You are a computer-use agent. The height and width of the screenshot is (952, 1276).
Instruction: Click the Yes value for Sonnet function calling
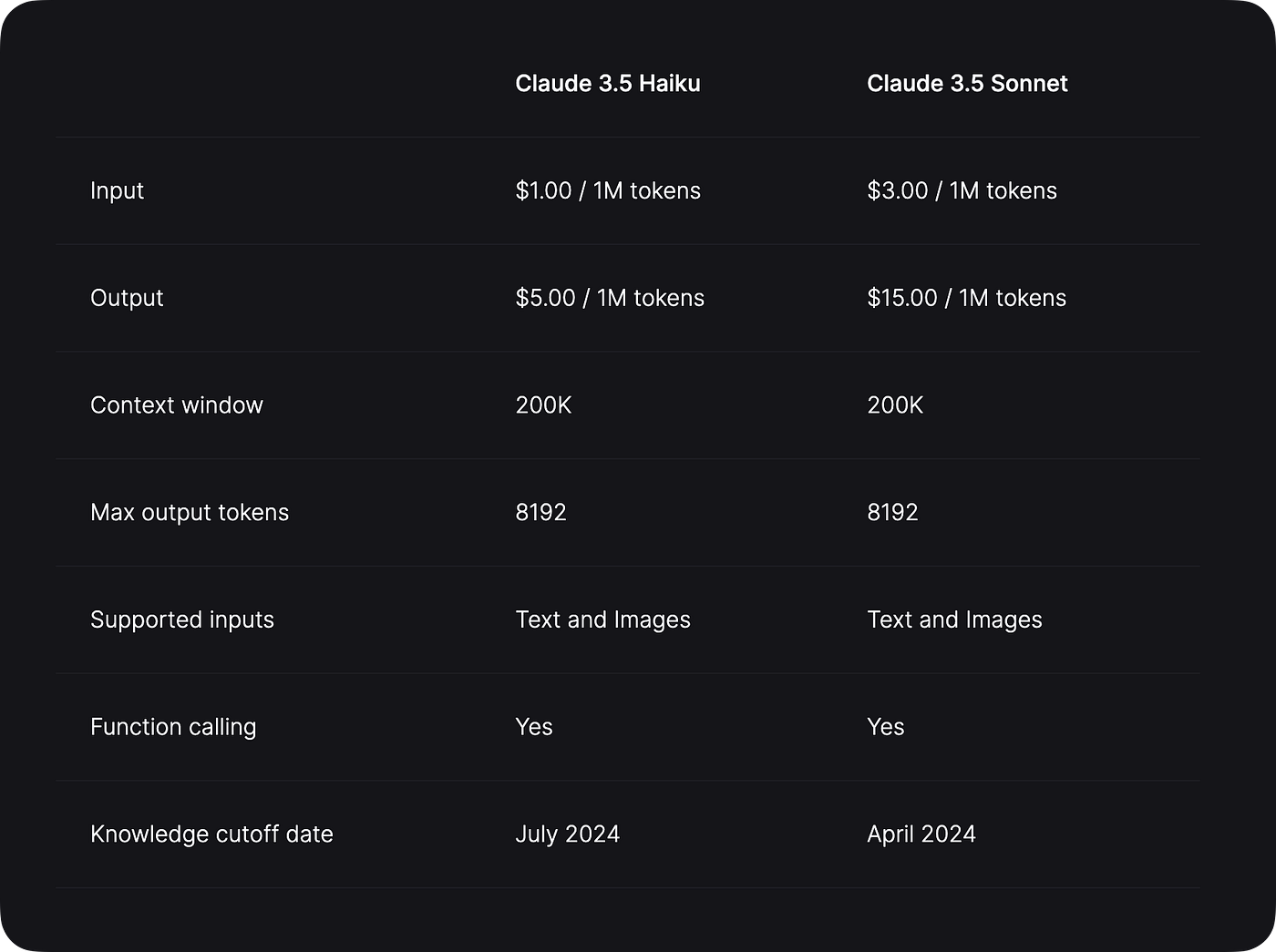(885, 727)
